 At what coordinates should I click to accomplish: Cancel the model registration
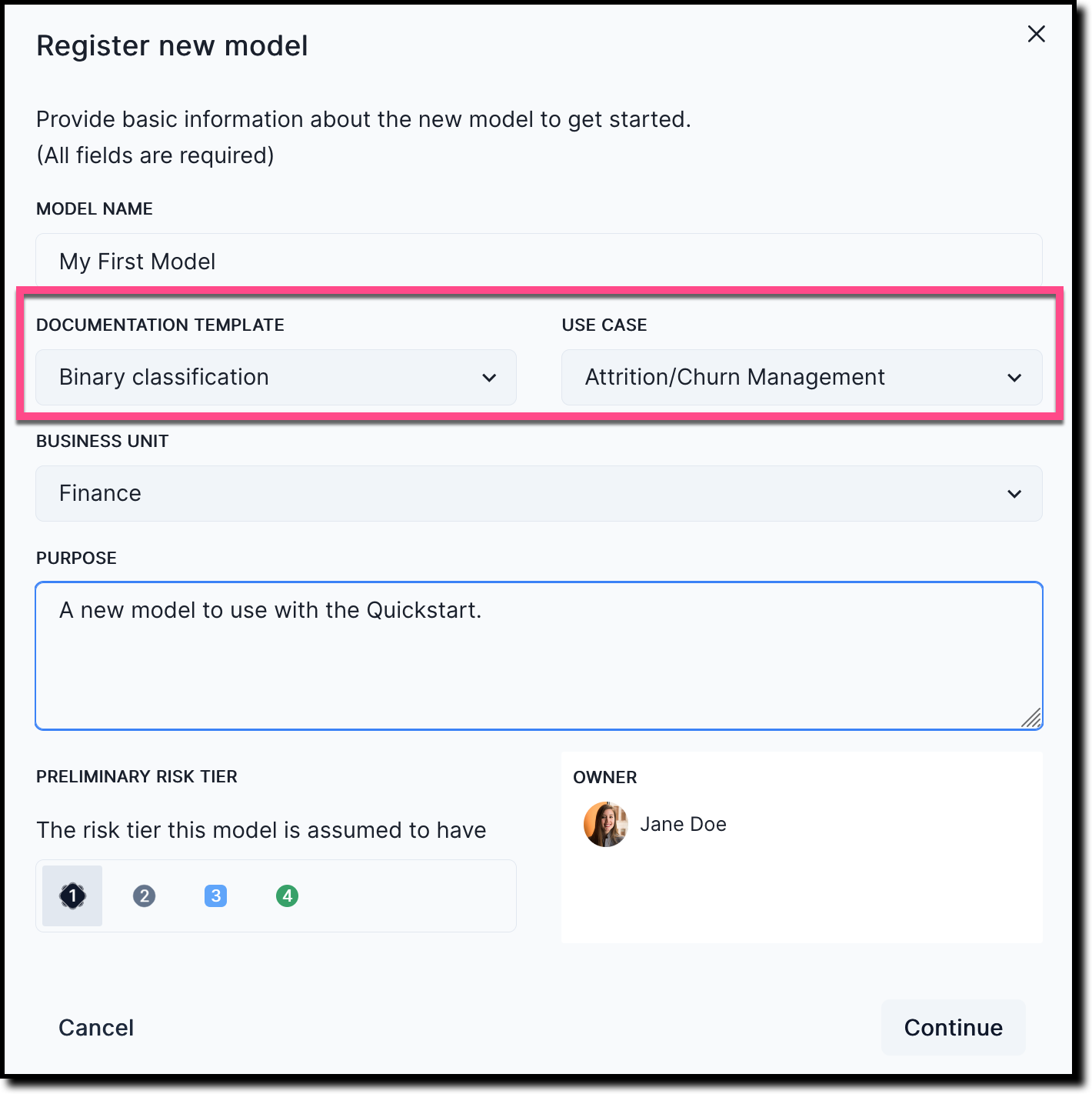(95, 1027)
